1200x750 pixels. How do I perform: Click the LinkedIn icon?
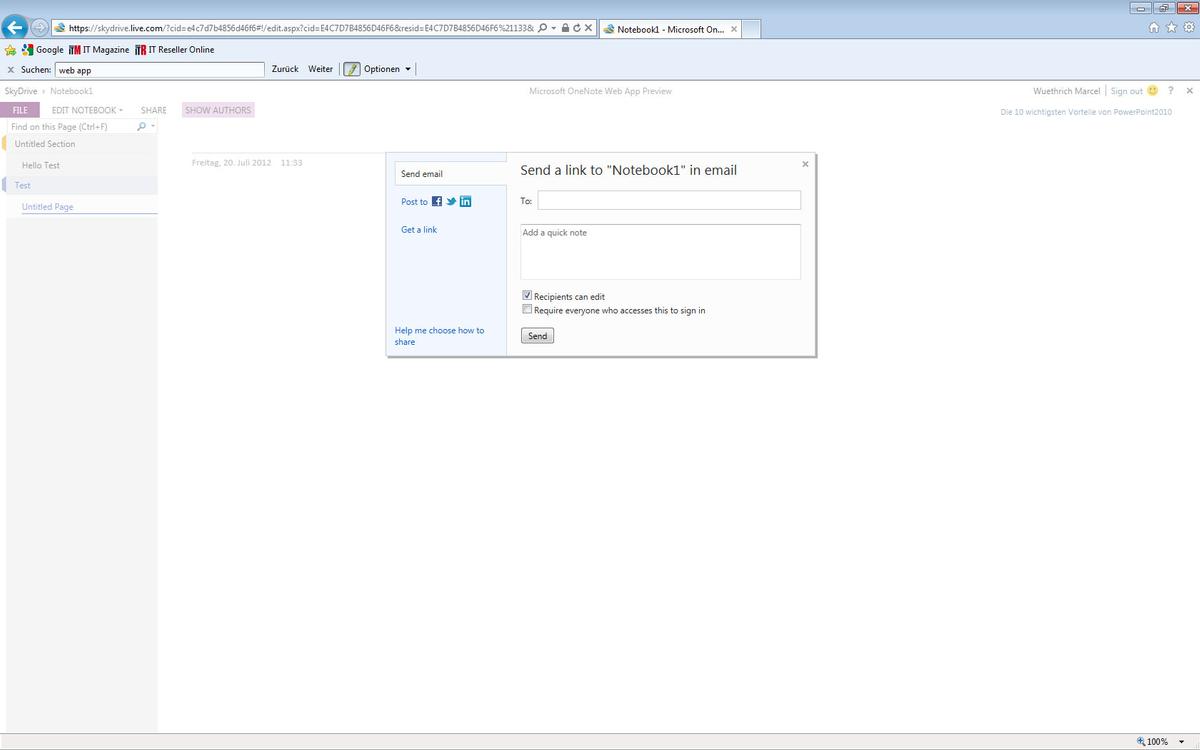coord(466,201)
